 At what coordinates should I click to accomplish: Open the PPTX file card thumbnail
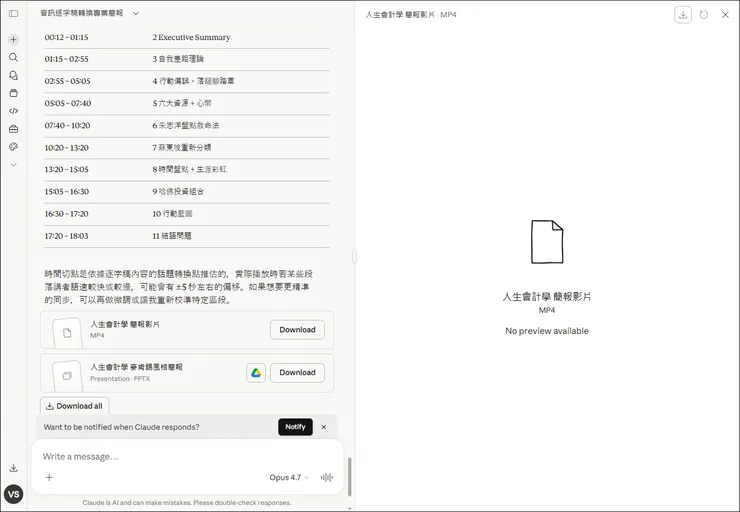(67, 376)
